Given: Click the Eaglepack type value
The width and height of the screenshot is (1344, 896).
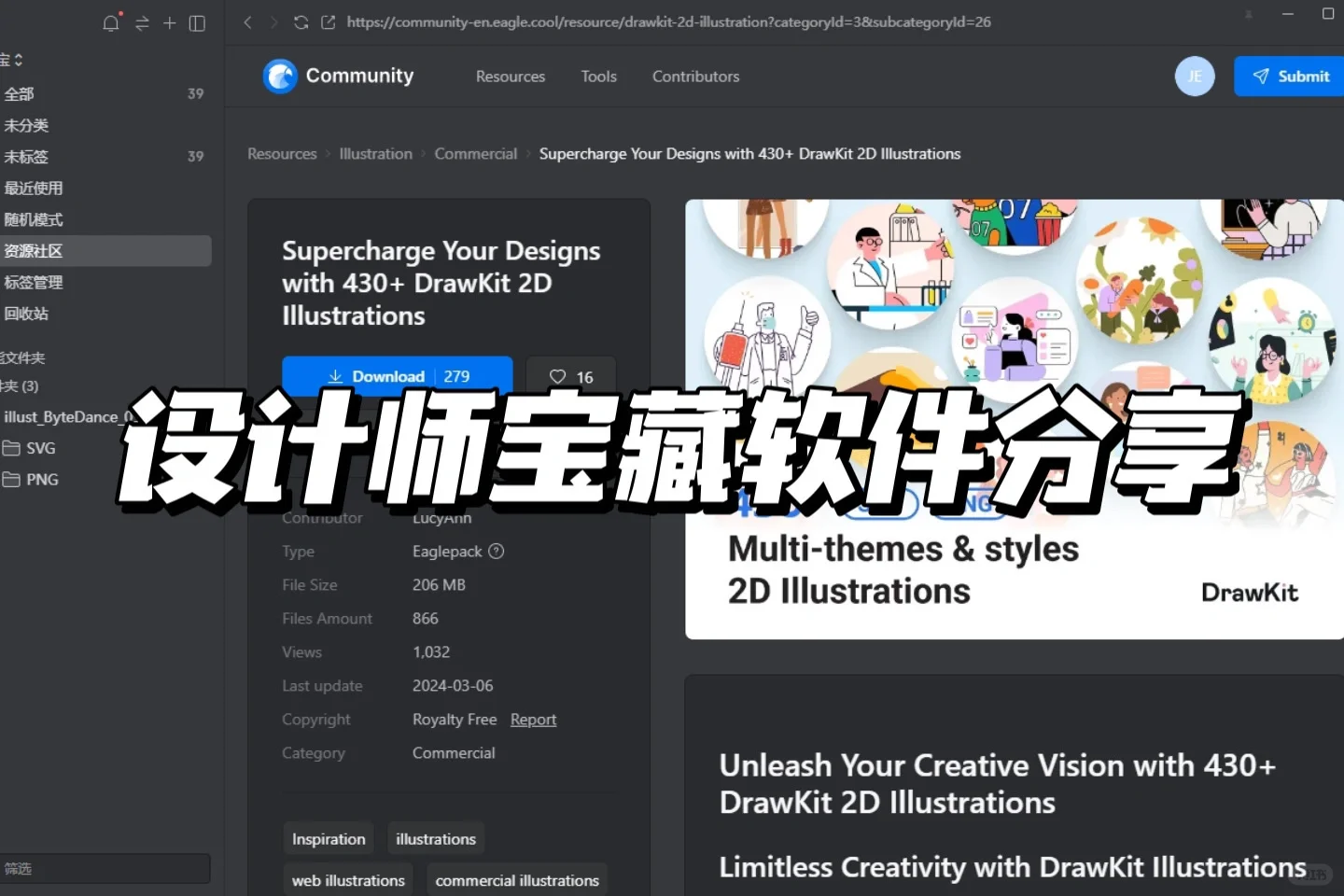Looking at the screenshot, I should click(x=448, y=552).
